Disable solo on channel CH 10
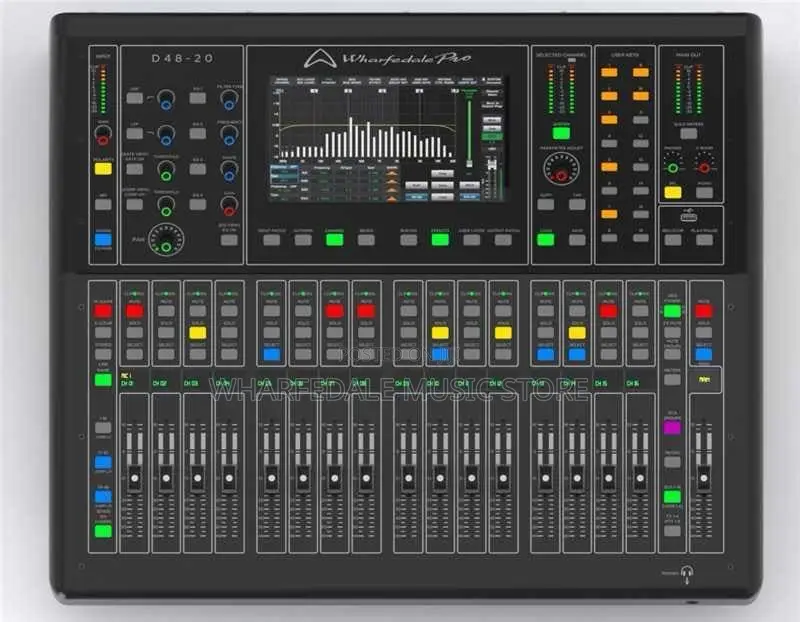 click(x=440, y=333)
